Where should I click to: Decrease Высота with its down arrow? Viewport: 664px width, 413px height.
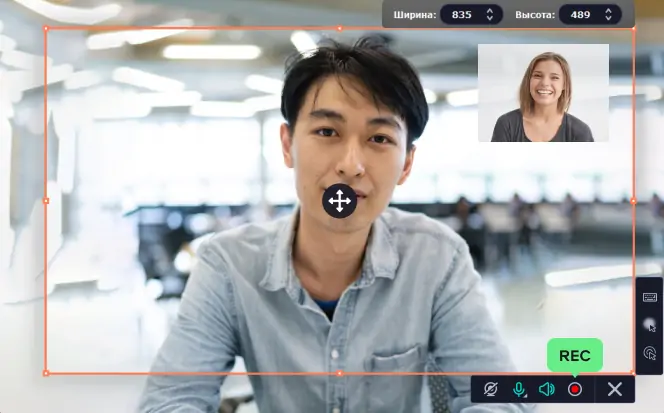(x=609, y=19)
